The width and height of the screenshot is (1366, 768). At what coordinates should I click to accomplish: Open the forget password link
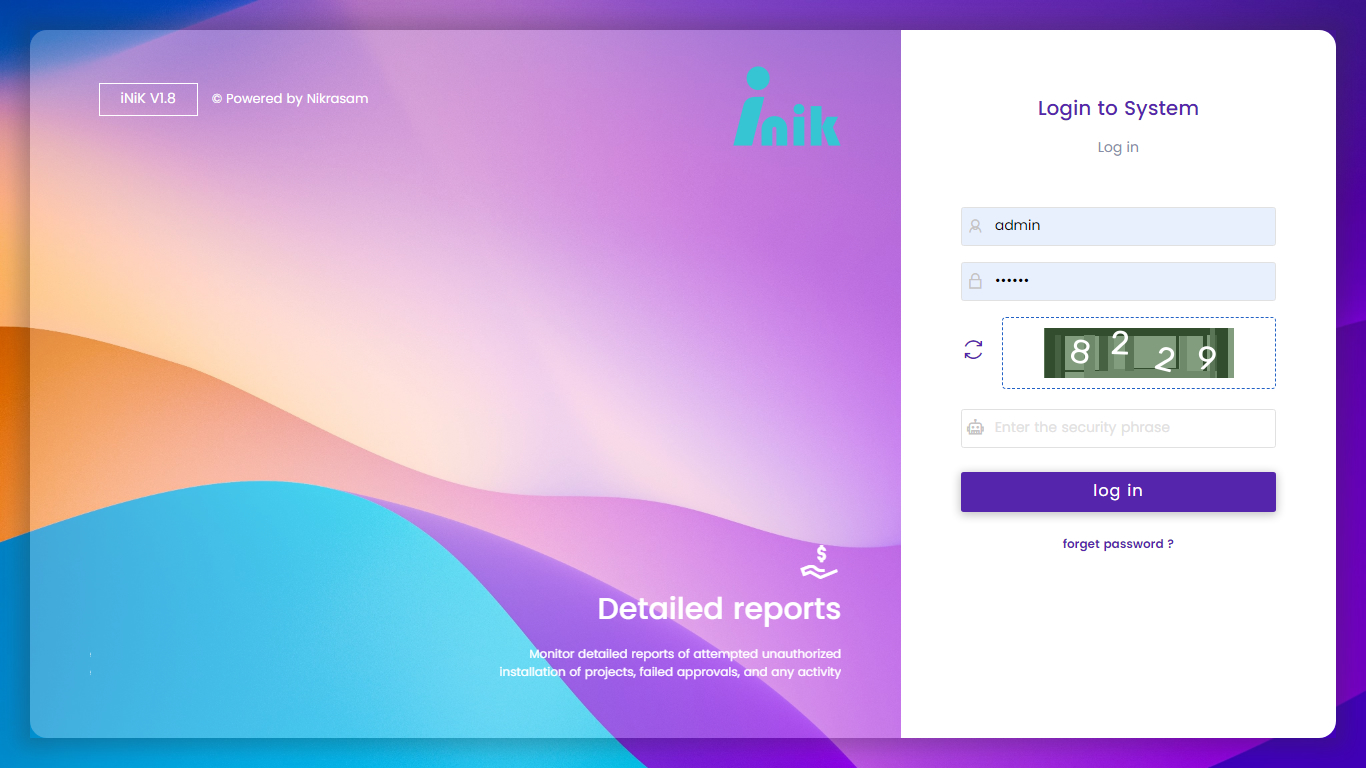click(x=1118, y=544)
